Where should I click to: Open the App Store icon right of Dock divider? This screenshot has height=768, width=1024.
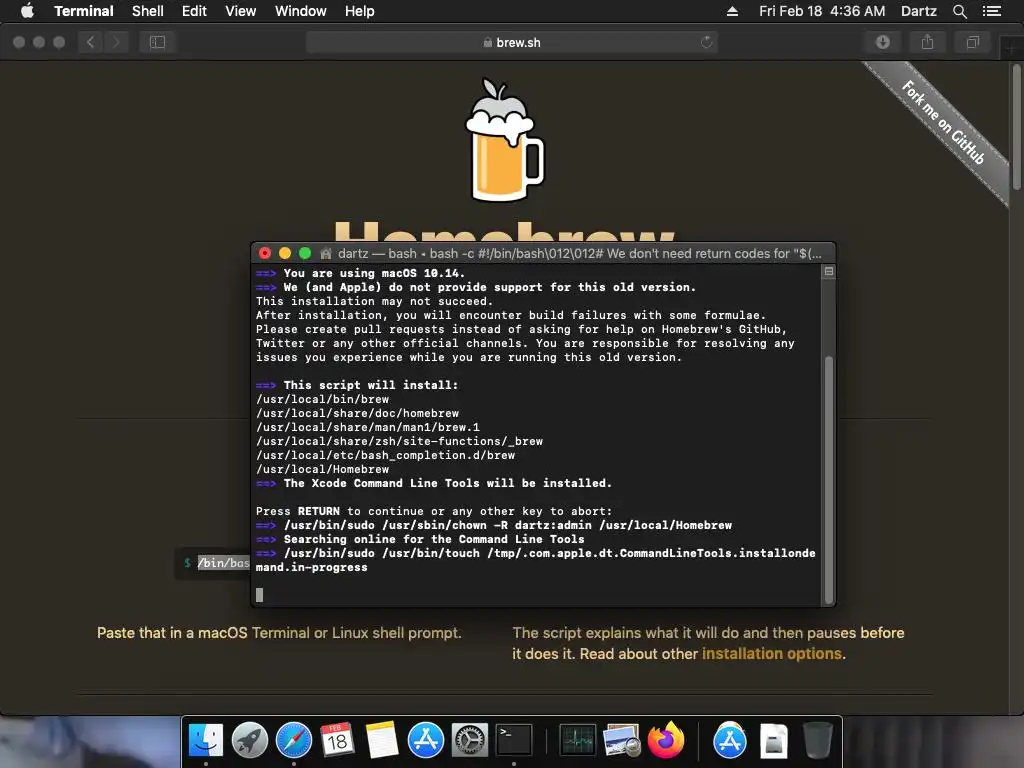[x=729, y=741]
